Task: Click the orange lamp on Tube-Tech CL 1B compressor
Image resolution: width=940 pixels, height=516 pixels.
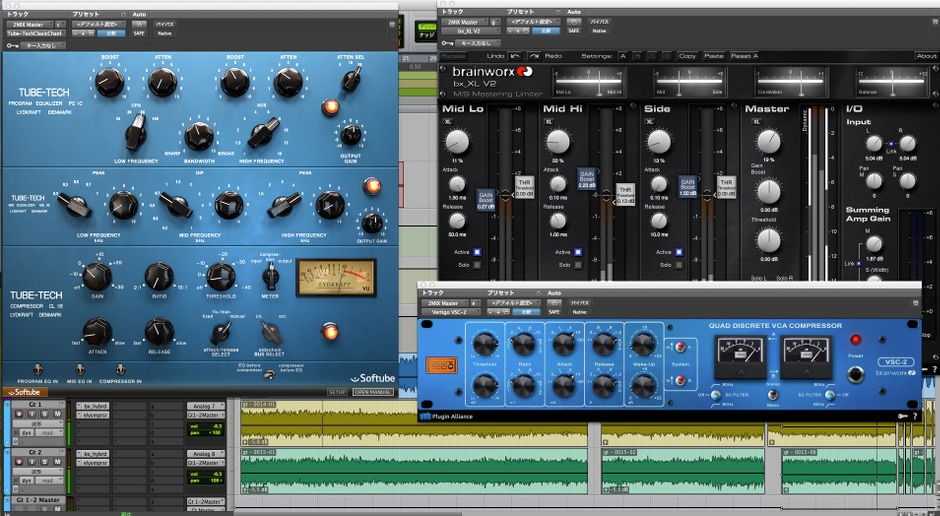Action: coord(329,331)
